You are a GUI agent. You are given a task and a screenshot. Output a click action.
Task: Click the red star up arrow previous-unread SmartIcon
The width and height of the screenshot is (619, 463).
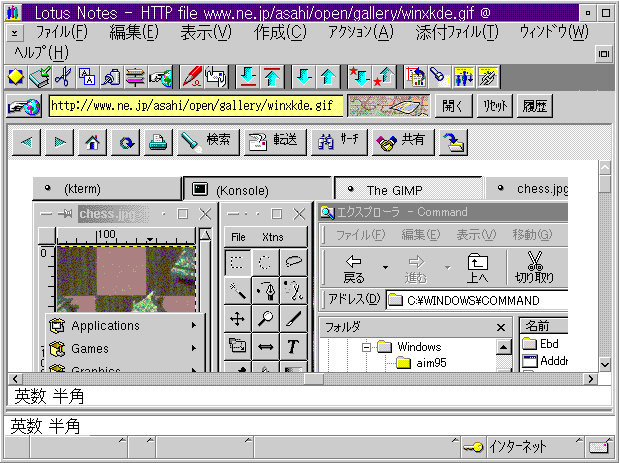tap(384, 77)
